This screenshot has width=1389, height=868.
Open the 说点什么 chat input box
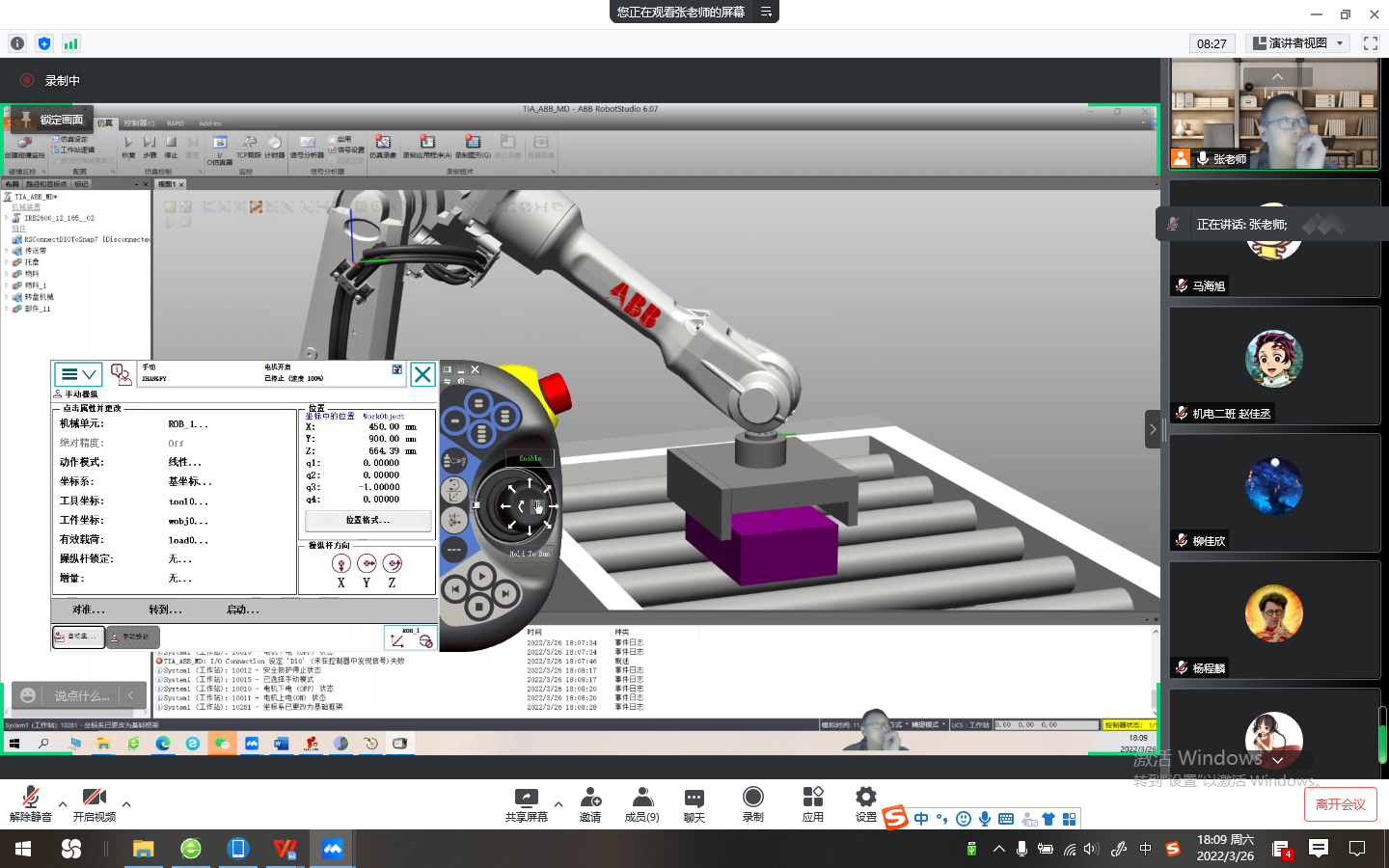(x=82, y=695)
